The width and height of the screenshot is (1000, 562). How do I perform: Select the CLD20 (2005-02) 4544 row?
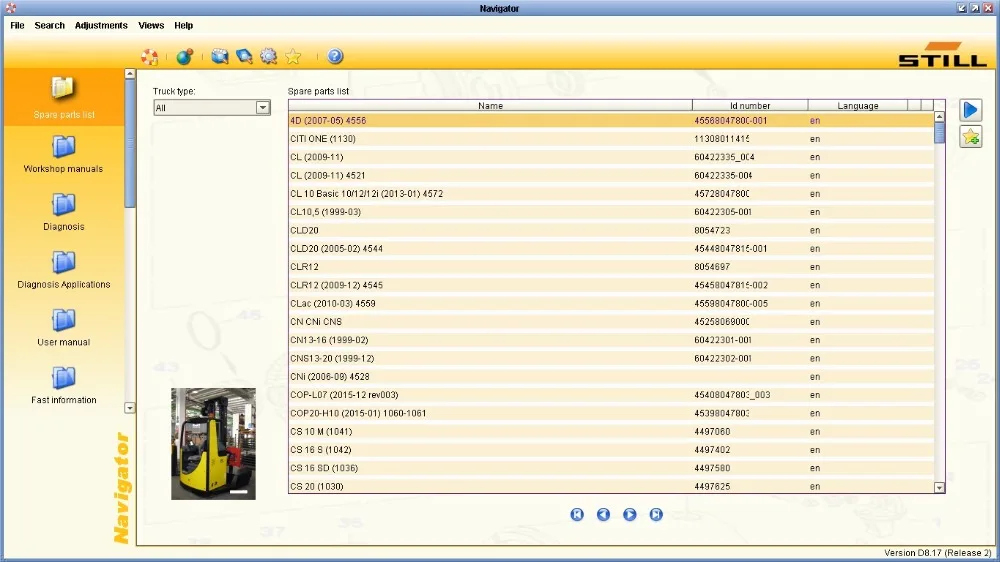pos(611,249)
